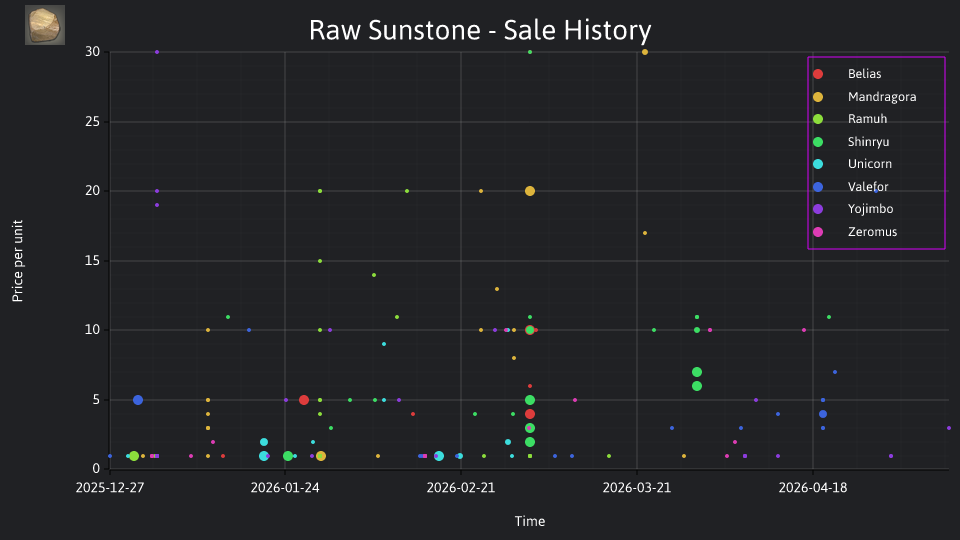The width and height of the screenshot is (960, 540).
Task: Click the large Shinryu point at price 7
Action: pos(697,372)
